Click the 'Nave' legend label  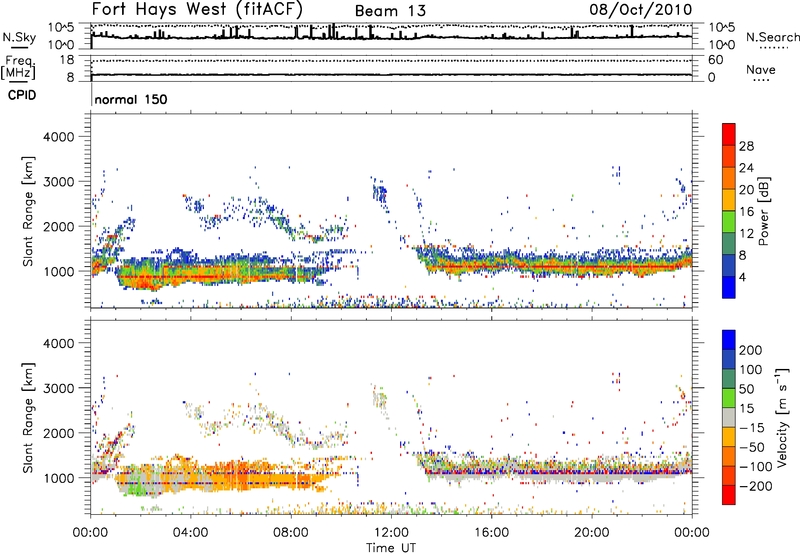pyautogui.click(x=761, y=70)
